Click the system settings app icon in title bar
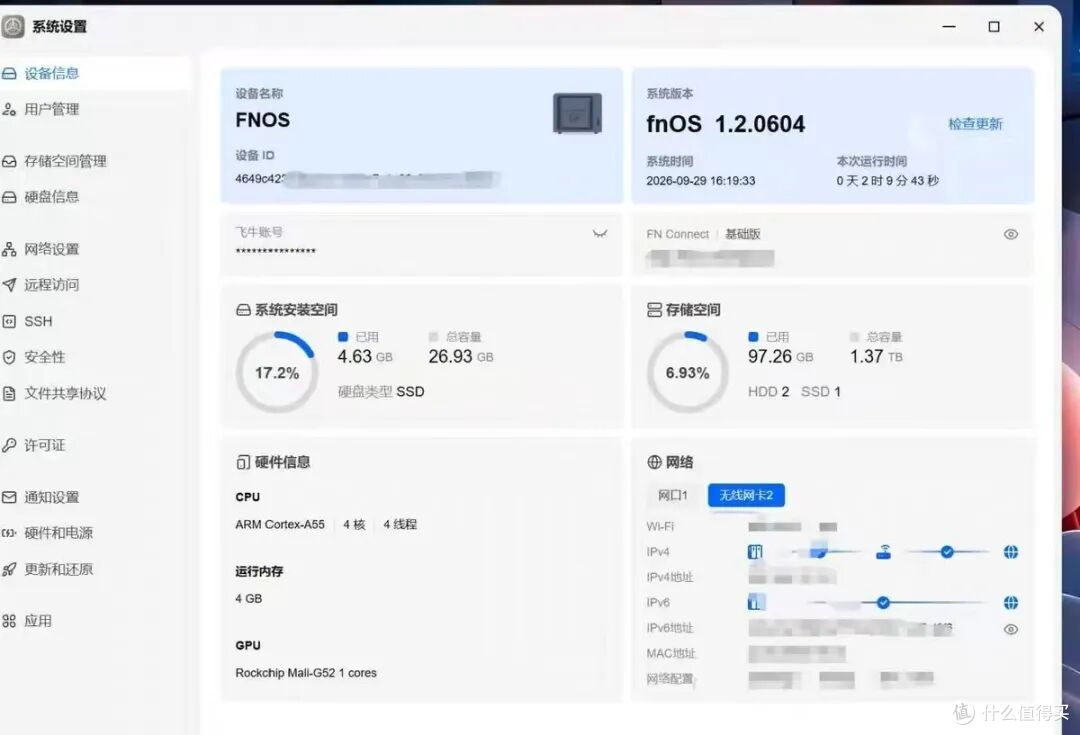This screenshot has height=735, width=1080. coord(12,27)
